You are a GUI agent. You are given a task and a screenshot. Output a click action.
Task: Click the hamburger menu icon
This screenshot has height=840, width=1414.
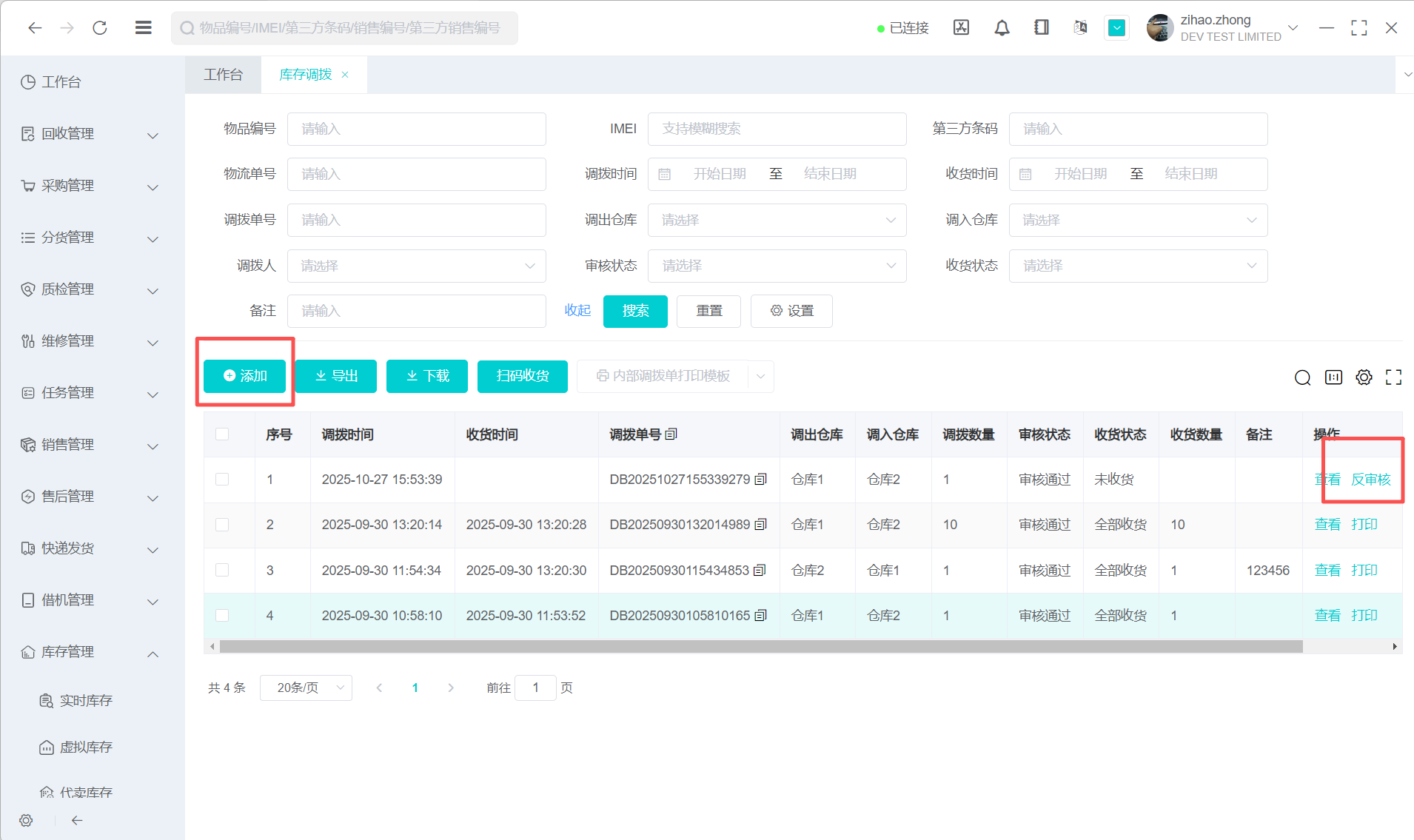pyautogui.click(x=144, y=28)
